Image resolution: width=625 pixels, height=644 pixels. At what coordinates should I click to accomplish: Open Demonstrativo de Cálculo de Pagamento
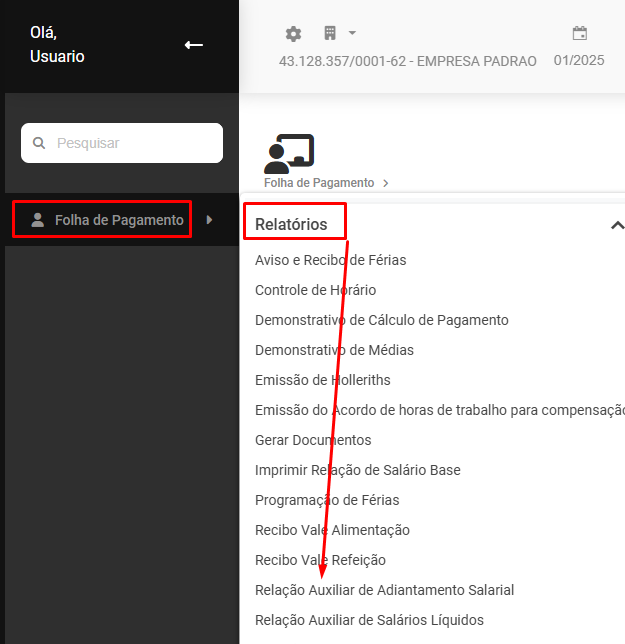pos(381,320)
